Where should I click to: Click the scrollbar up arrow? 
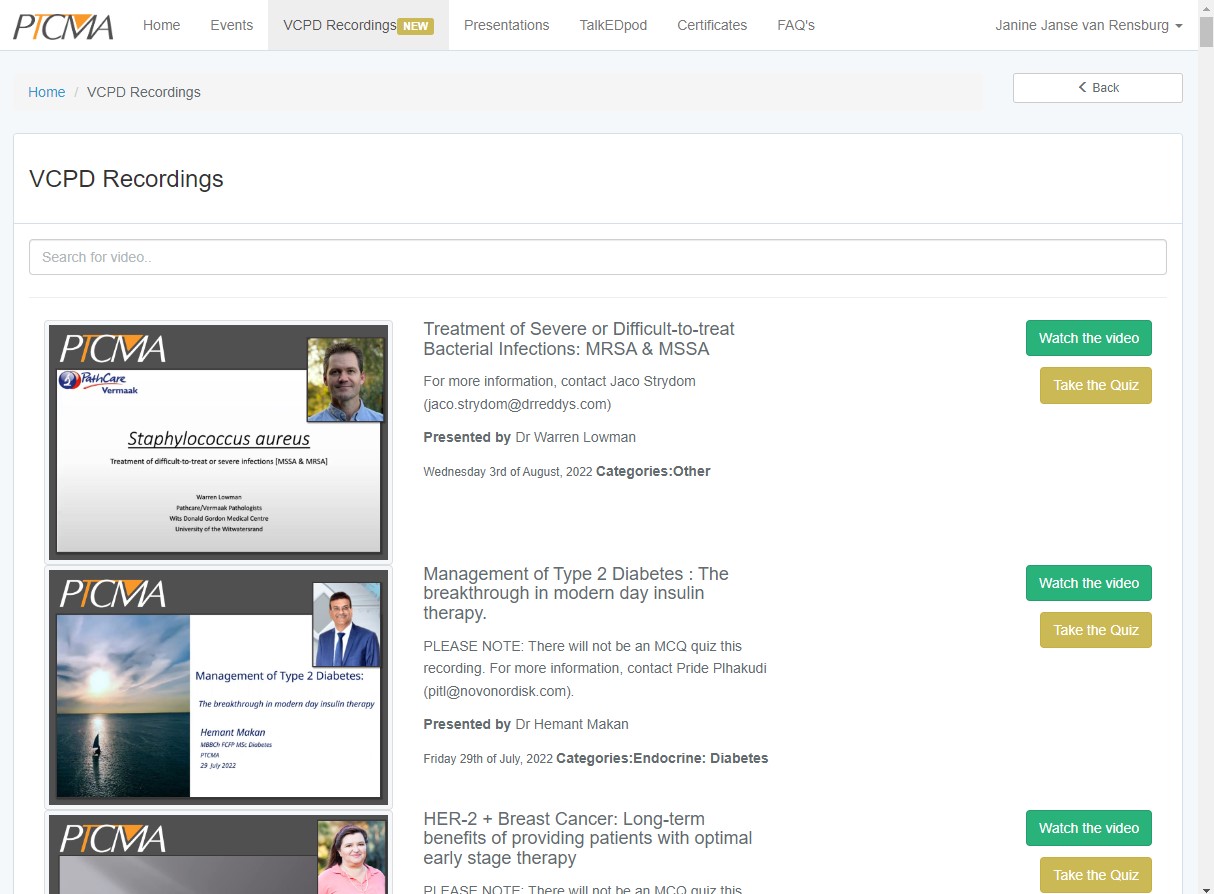[x=1206, y=8]
